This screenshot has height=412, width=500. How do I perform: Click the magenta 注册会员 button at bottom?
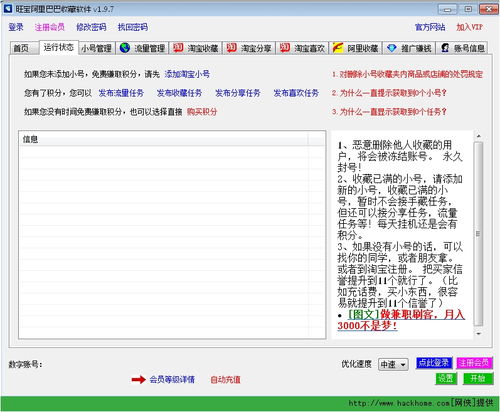coord(475,363)
